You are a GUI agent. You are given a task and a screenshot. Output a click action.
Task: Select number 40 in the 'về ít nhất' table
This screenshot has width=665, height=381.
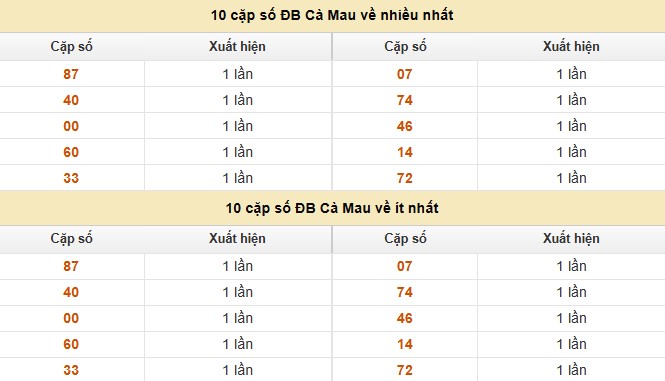[71, 292]
